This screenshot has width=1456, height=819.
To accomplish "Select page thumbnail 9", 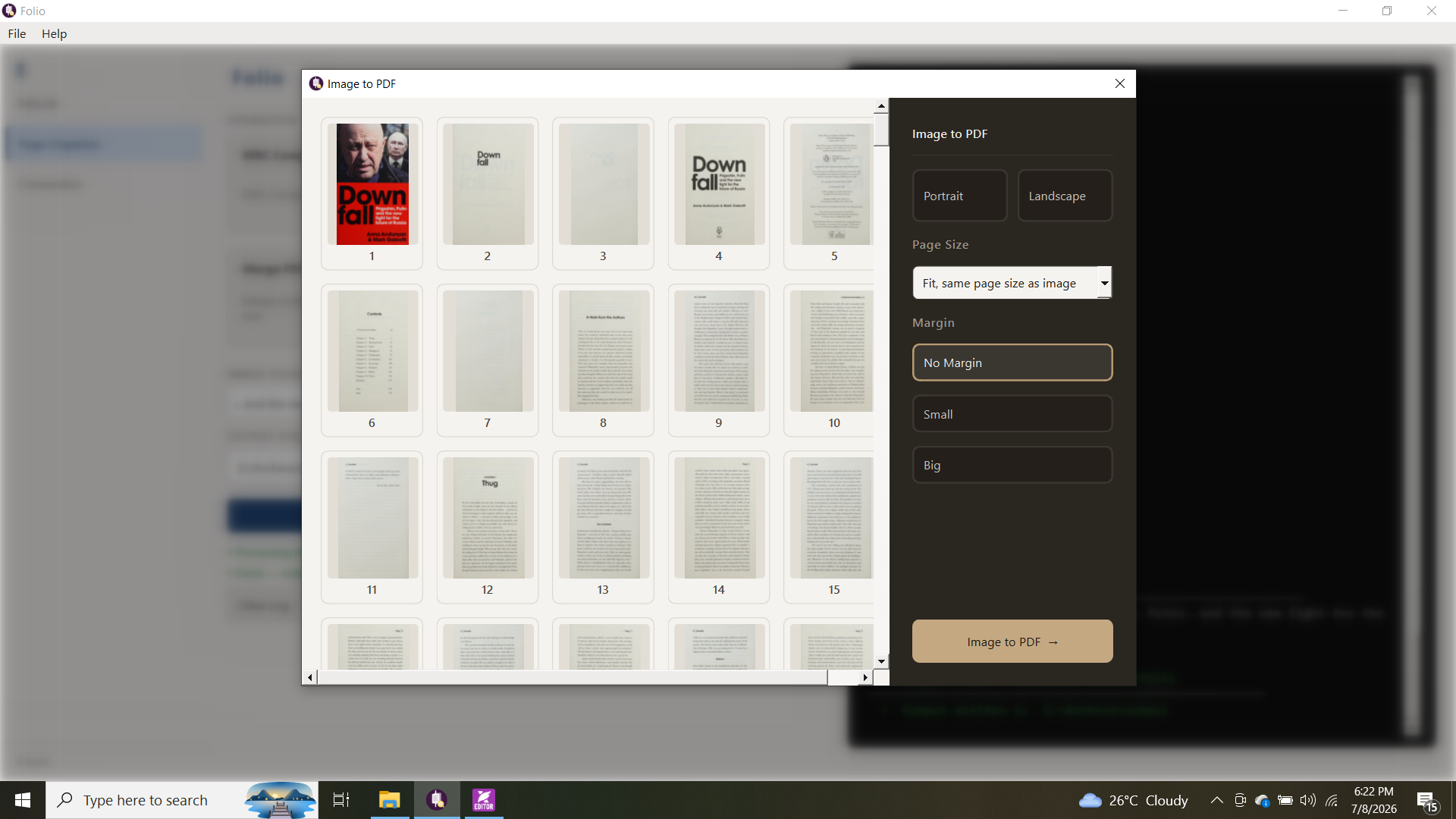I will [719, 360].
